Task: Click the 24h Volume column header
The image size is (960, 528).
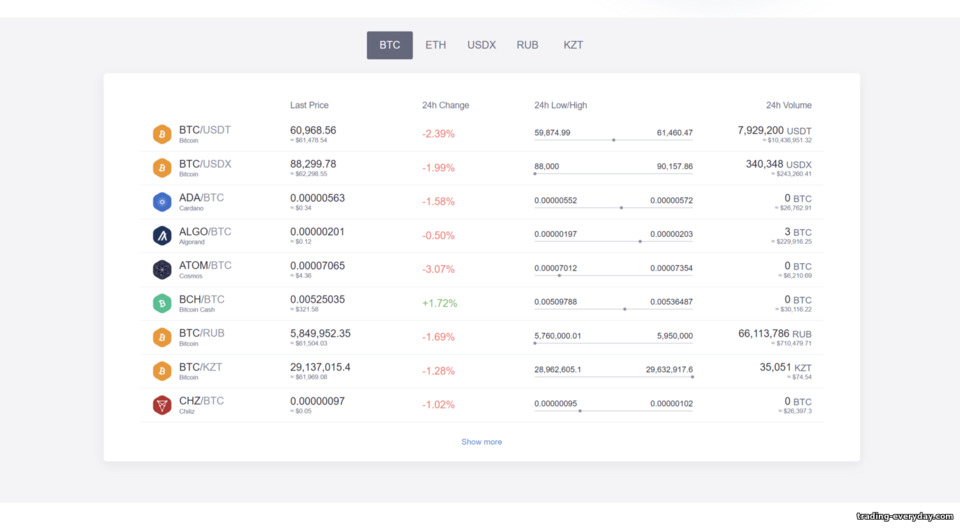Action: tap(789, 105)
